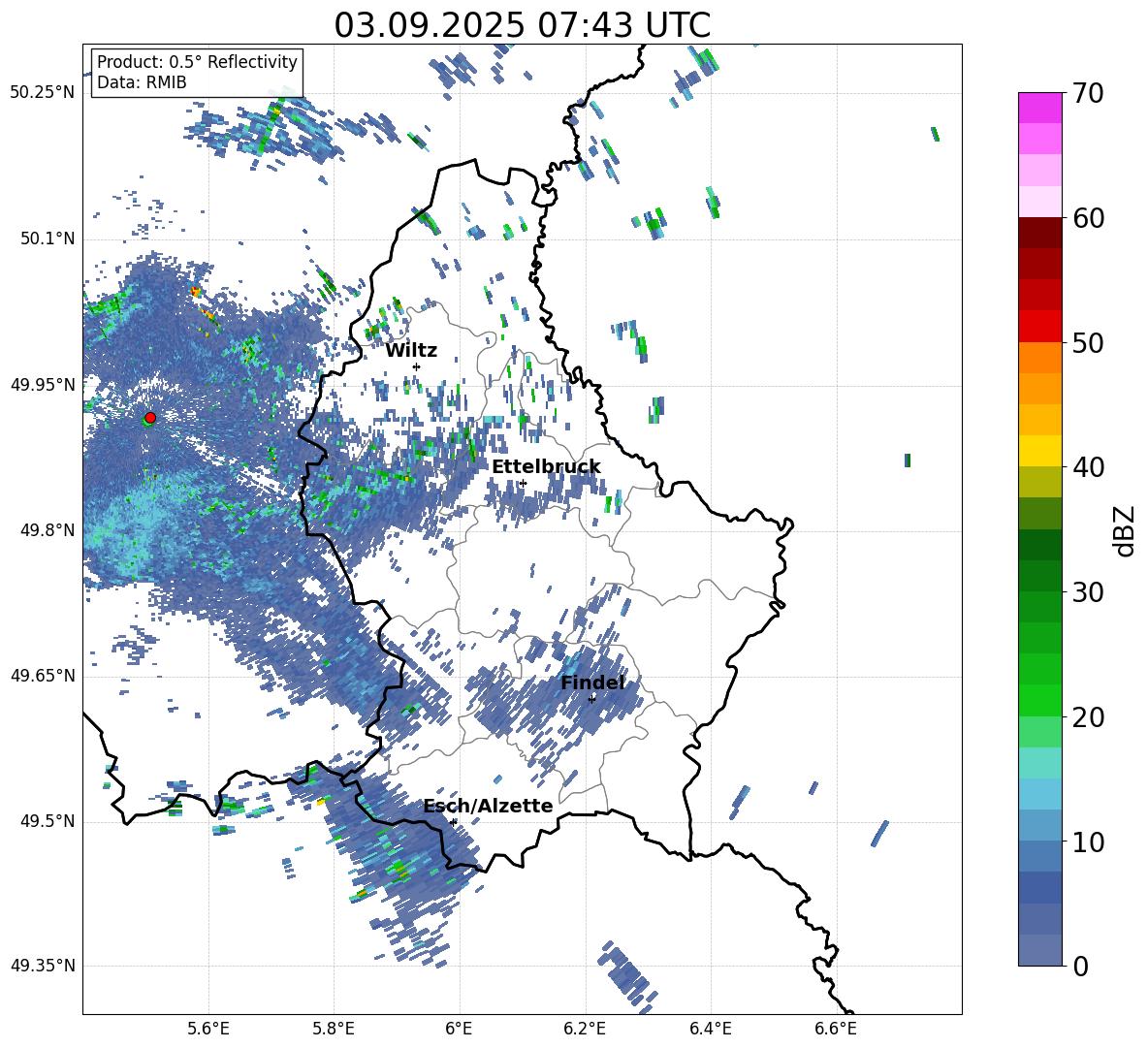The image size is (1148, 1048).
Task: Click the dBZ colorbar axis label
Action: pyautogui.click(x=1124, y=530)
